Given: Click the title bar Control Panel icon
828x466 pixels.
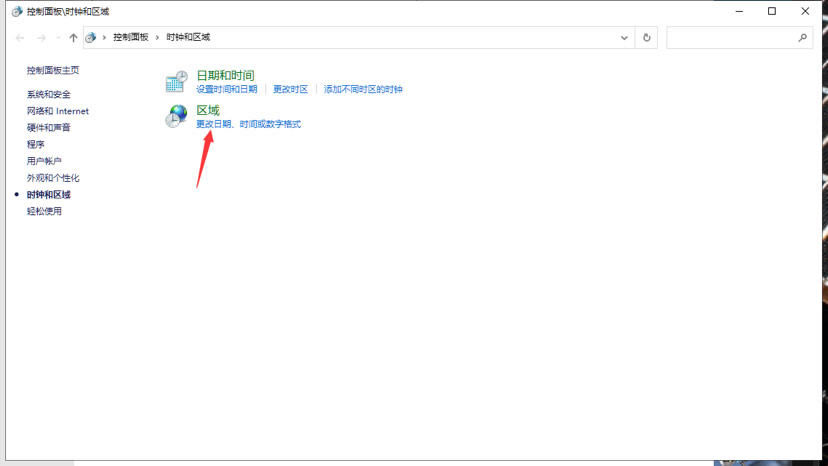Looking at the screenshot, I should click(16, 11).
